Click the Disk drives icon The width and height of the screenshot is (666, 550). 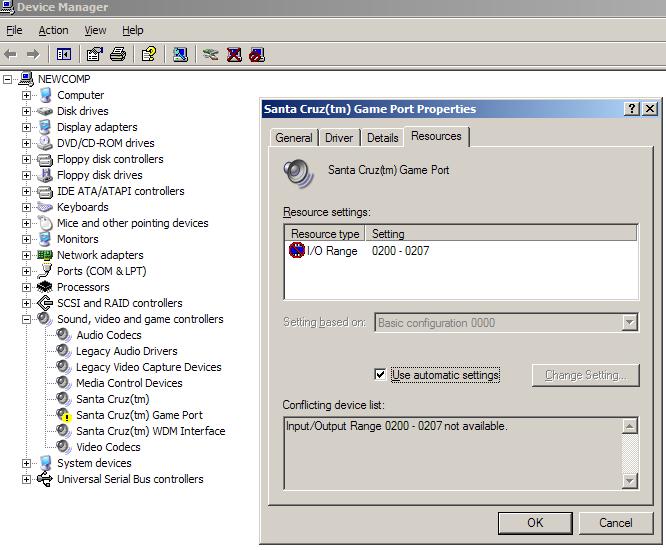pyautogui.click(x=45, y=111)
